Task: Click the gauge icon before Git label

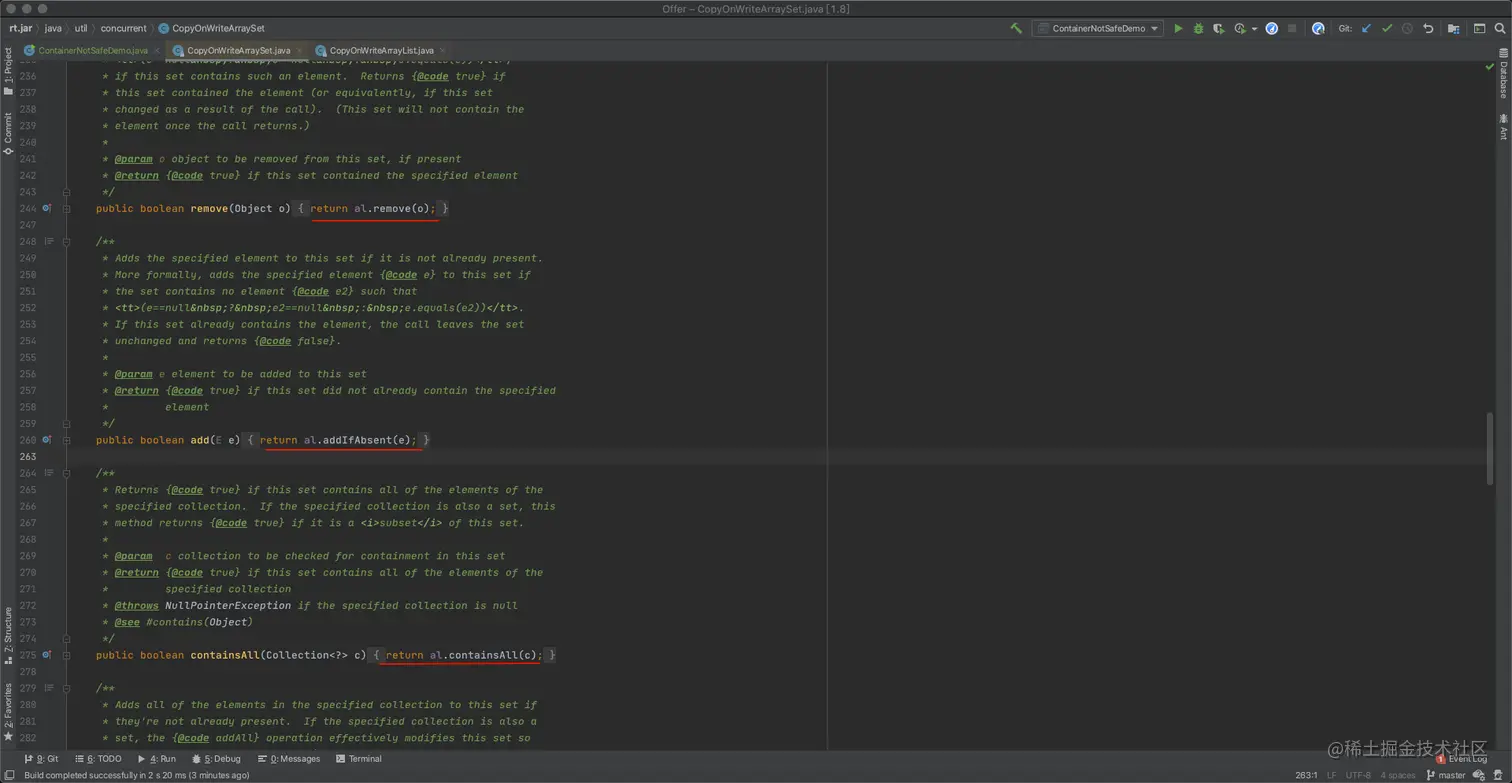Action: pyautogui.click(x=1318, y=29)
